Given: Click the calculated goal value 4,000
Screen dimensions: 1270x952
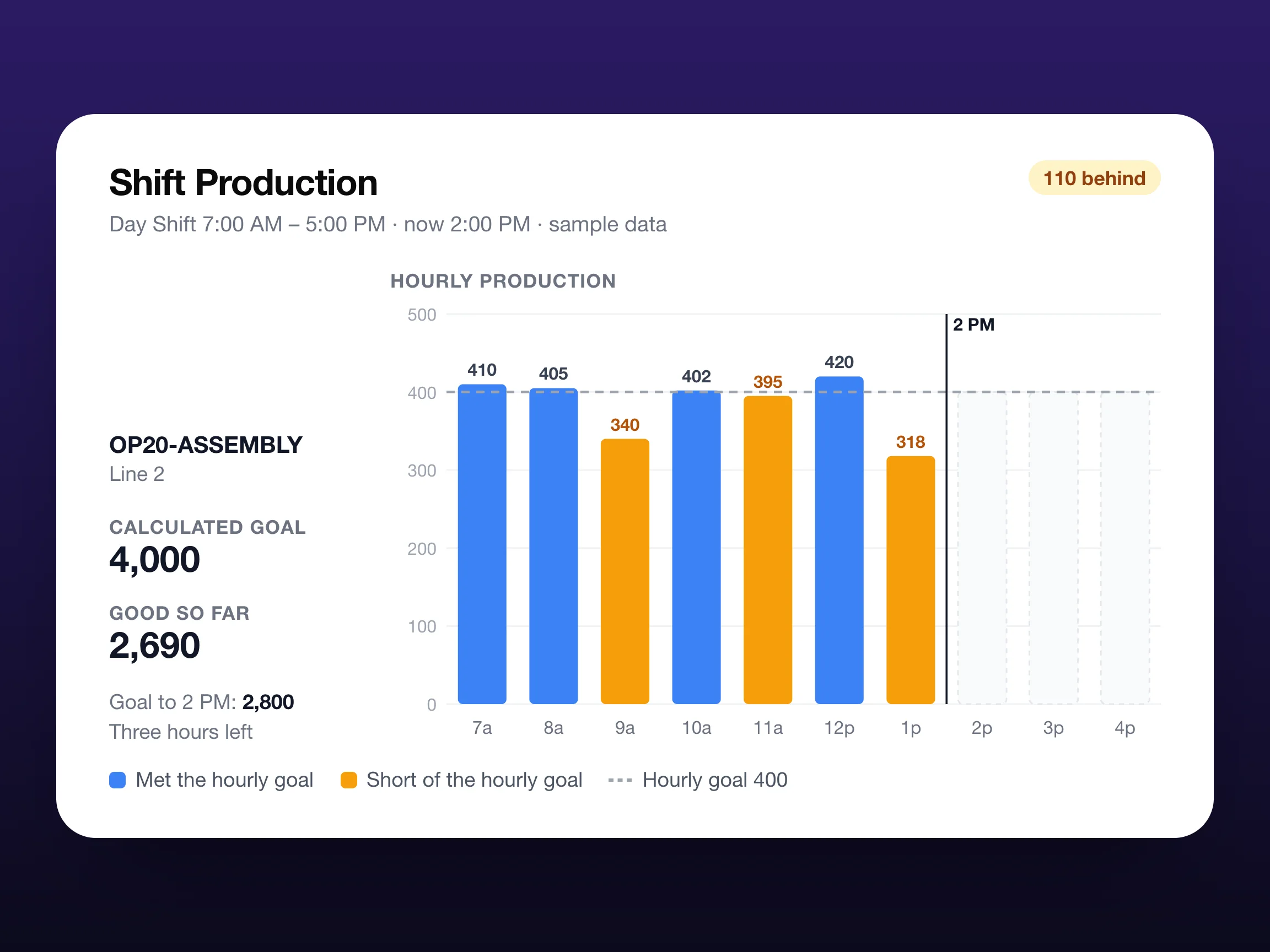Looking at the screenshot, I should 154,560.
